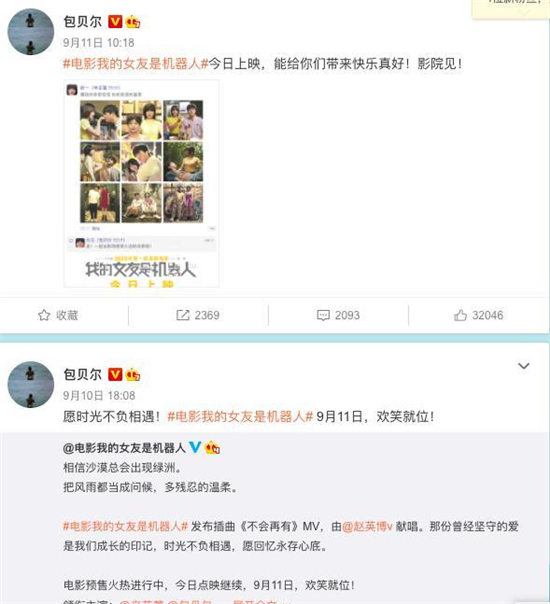This screenshot has width=550, height=604.
Task: Click username 包贝尔 on the first post
Action: 82,22
